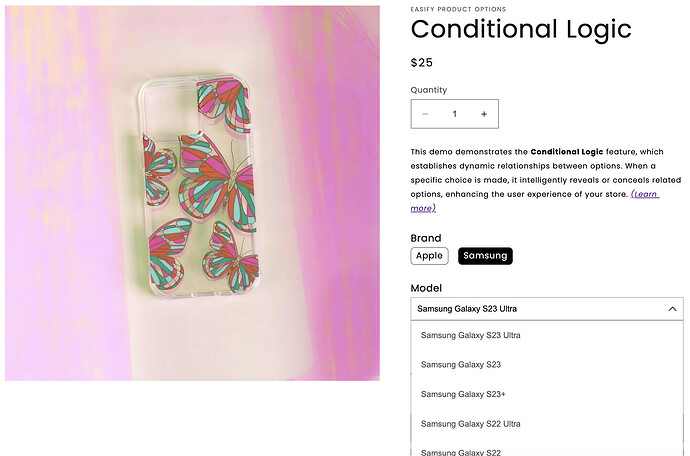
Task: Pick Samsung Galaxy S23+ model option
Action: point(463,394)
